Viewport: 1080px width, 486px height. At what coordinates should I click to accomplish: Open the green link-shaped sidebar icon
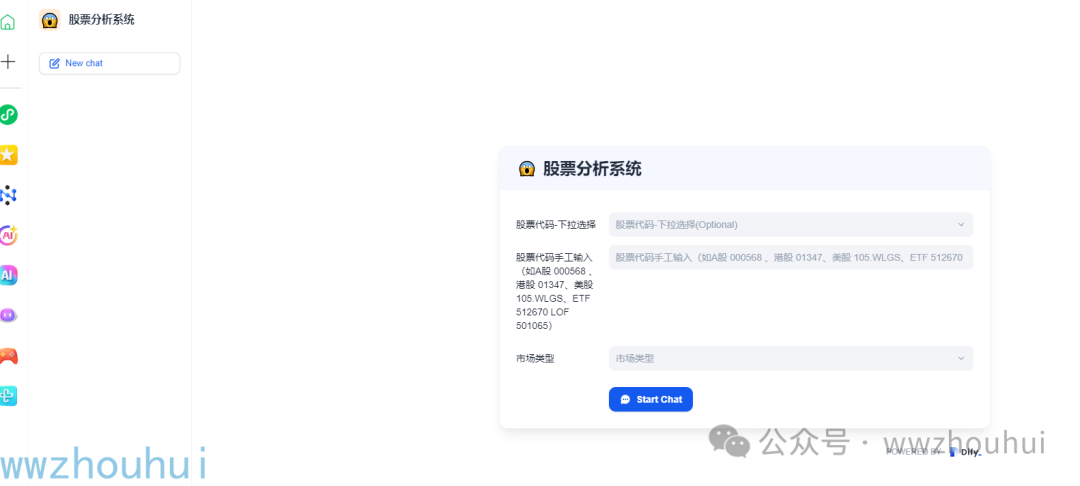[8, 115]
